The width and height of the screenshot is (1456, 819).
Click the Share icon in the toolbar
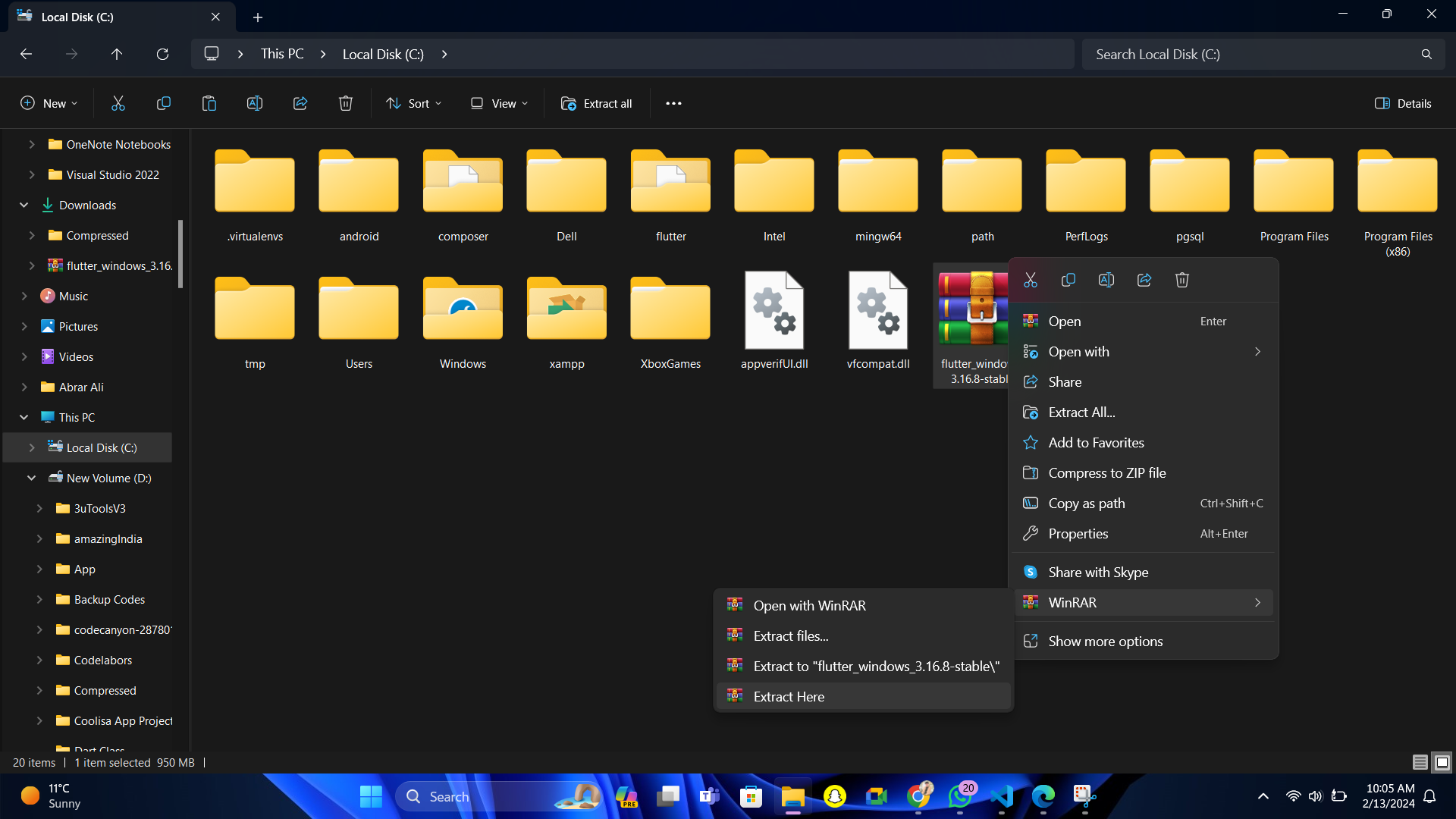tap(300, 104)
